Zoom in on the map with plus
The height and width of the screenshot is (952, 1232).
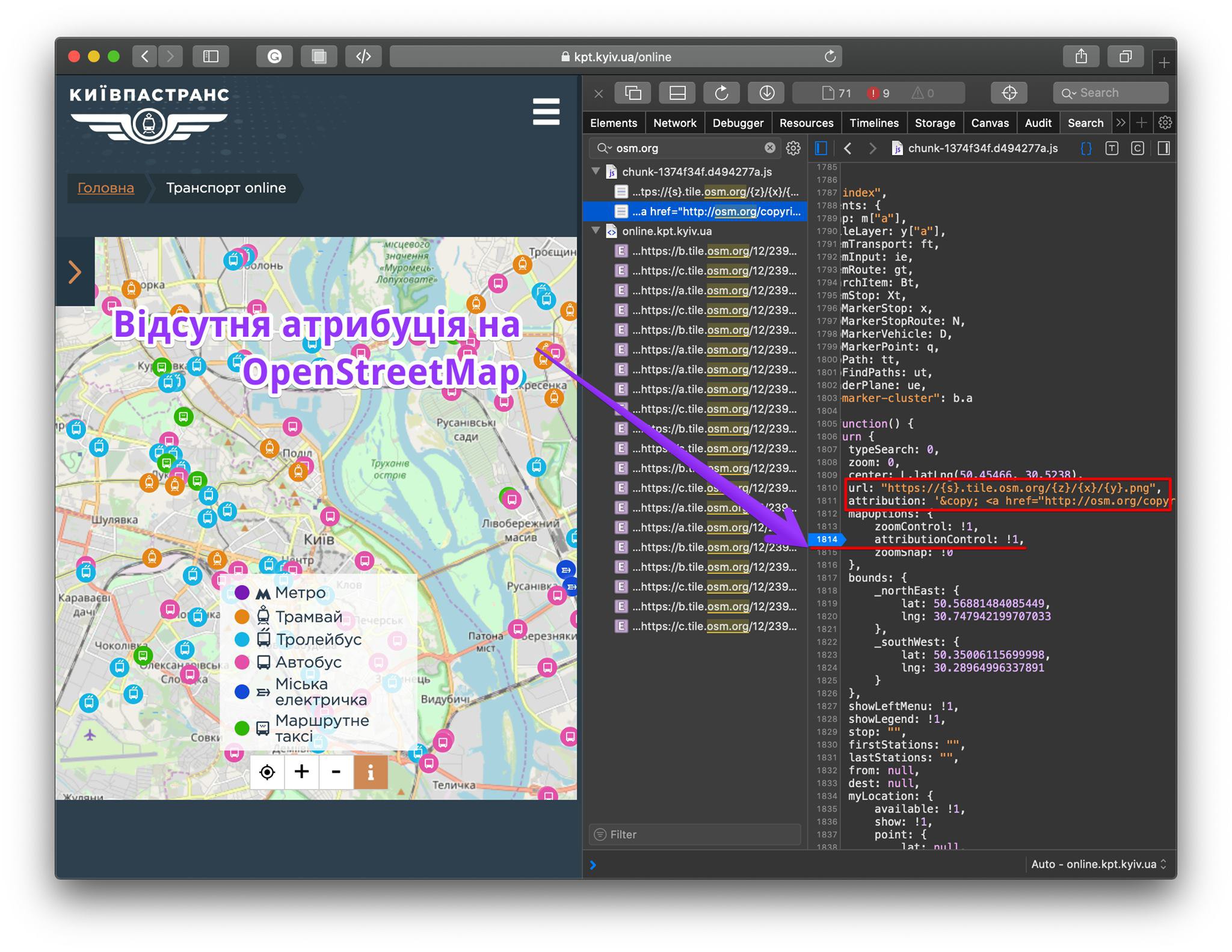point(301,772)
